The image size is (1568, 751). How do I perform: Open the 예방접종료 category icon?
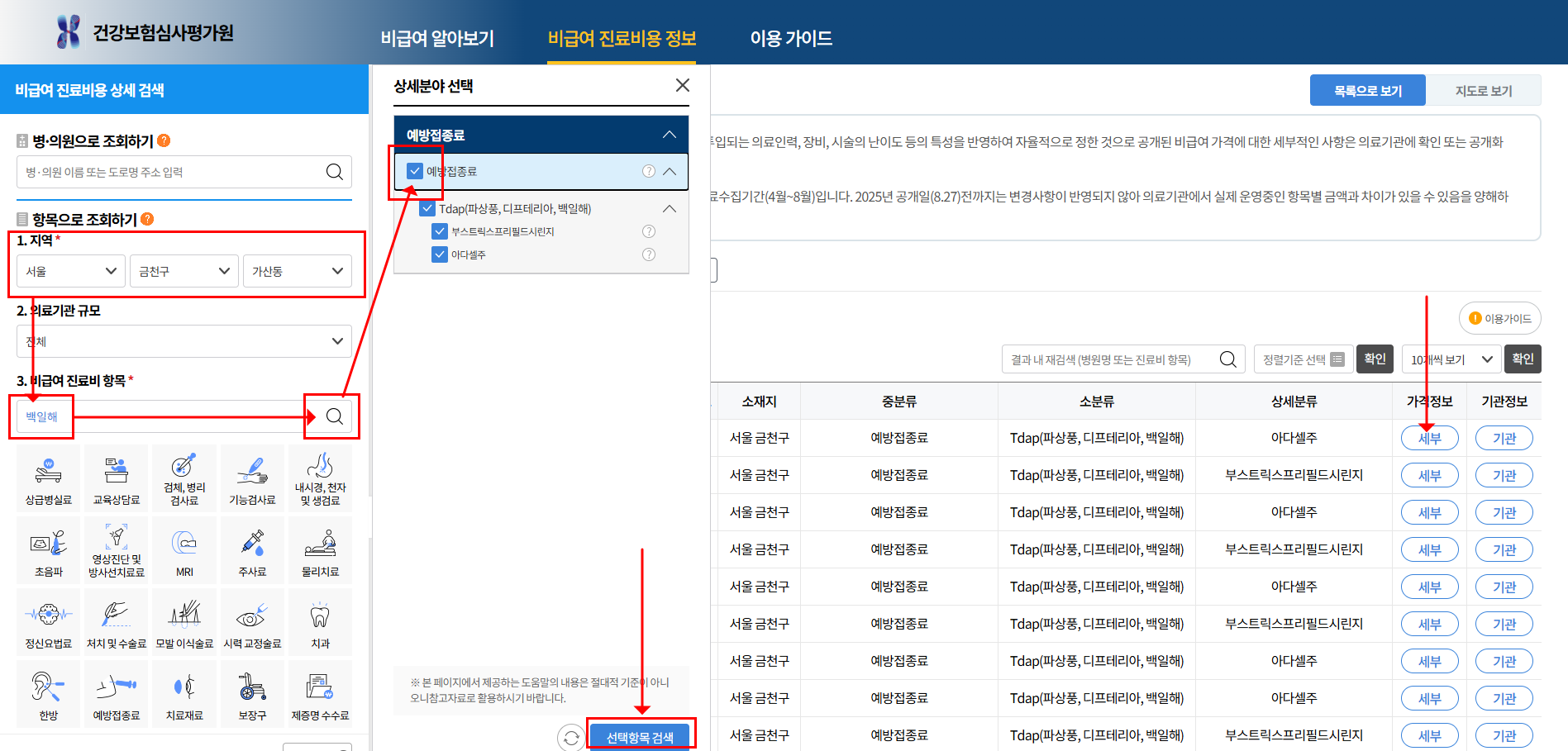click(117, 694)
